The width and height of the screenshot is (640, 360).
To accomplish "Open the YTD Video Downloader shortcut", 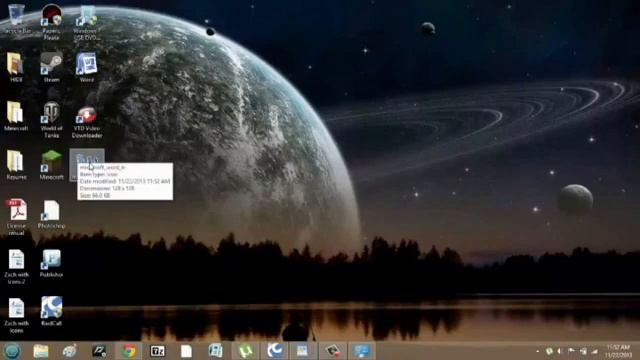I will [x=87, y=122].
